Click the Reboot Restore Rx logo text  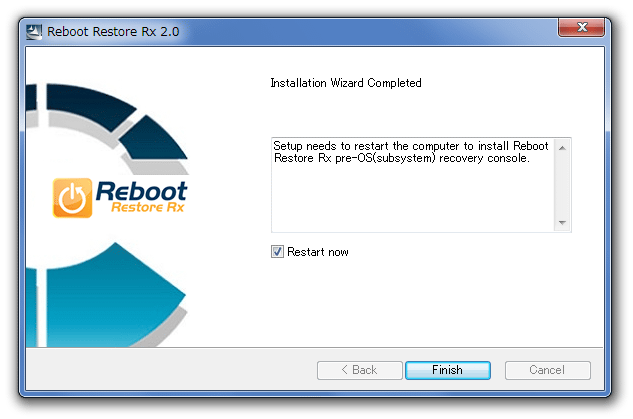141,197
